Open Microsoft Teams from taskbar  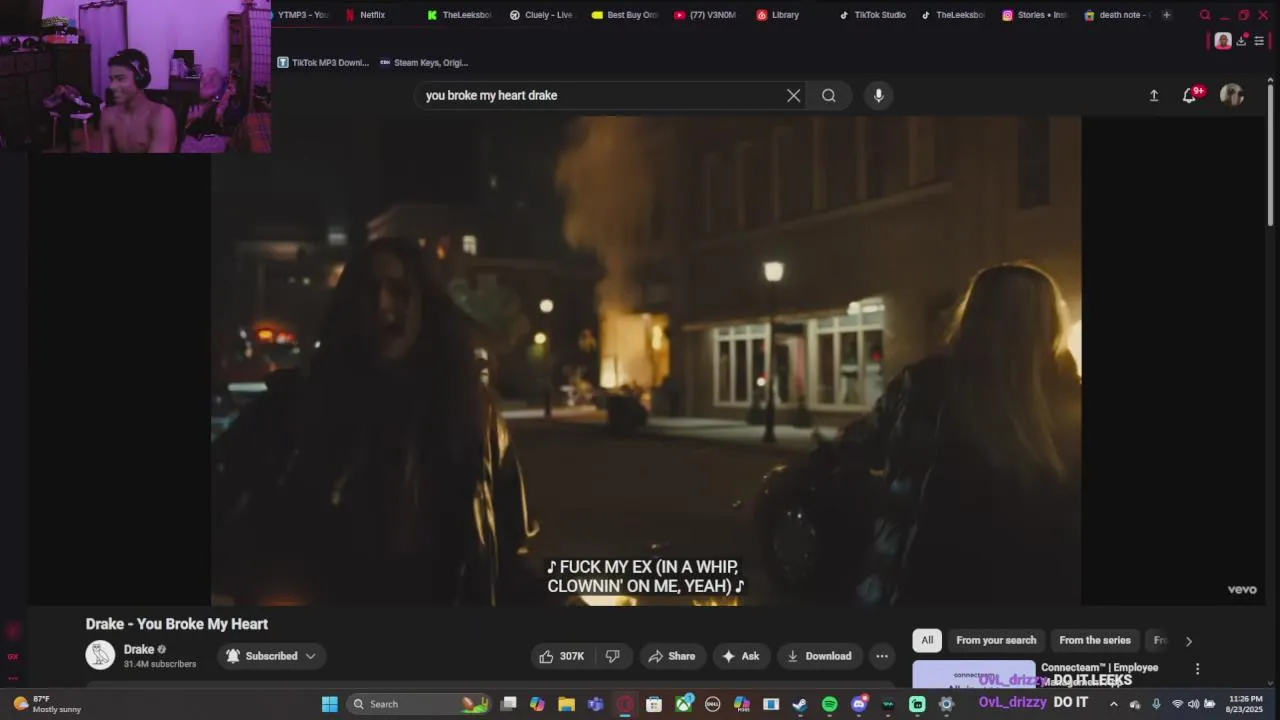[596, 704]
